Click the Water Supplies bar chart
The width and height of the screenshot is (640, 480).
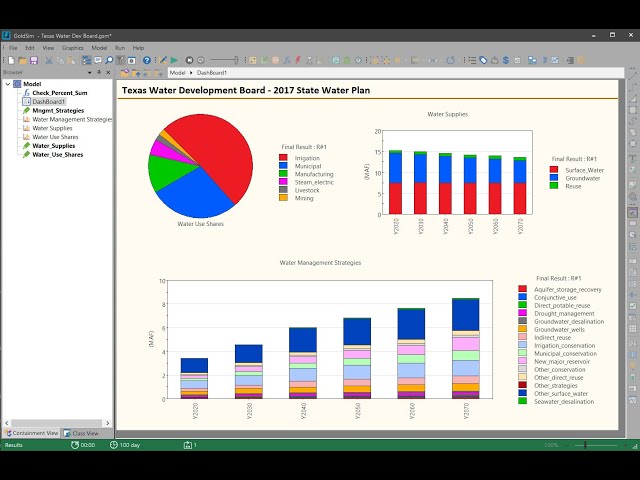pyautogui.click(x=457, y=173)
